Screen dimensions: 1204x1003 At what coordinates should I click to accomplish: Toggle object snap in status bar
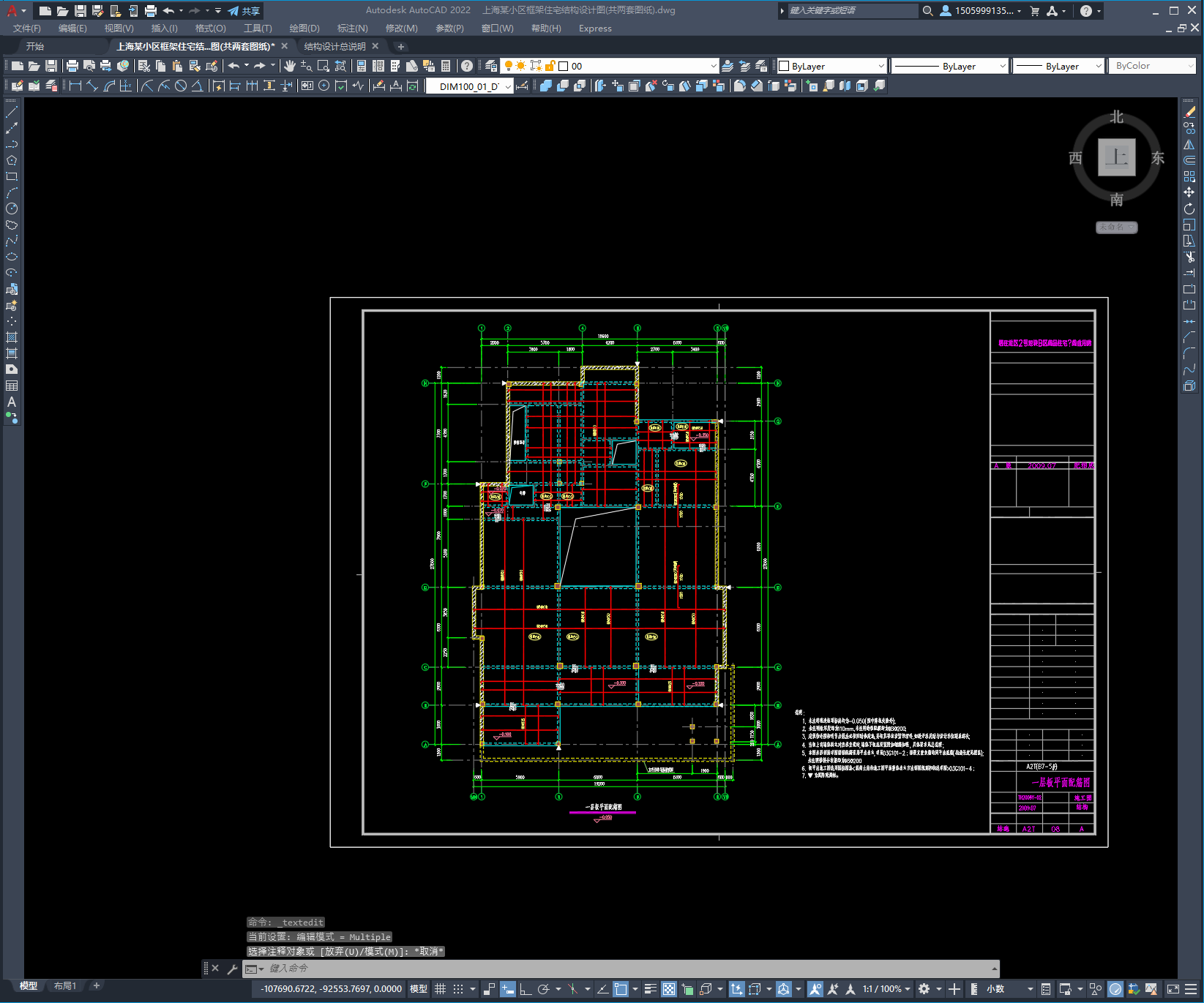click(621, 989)
